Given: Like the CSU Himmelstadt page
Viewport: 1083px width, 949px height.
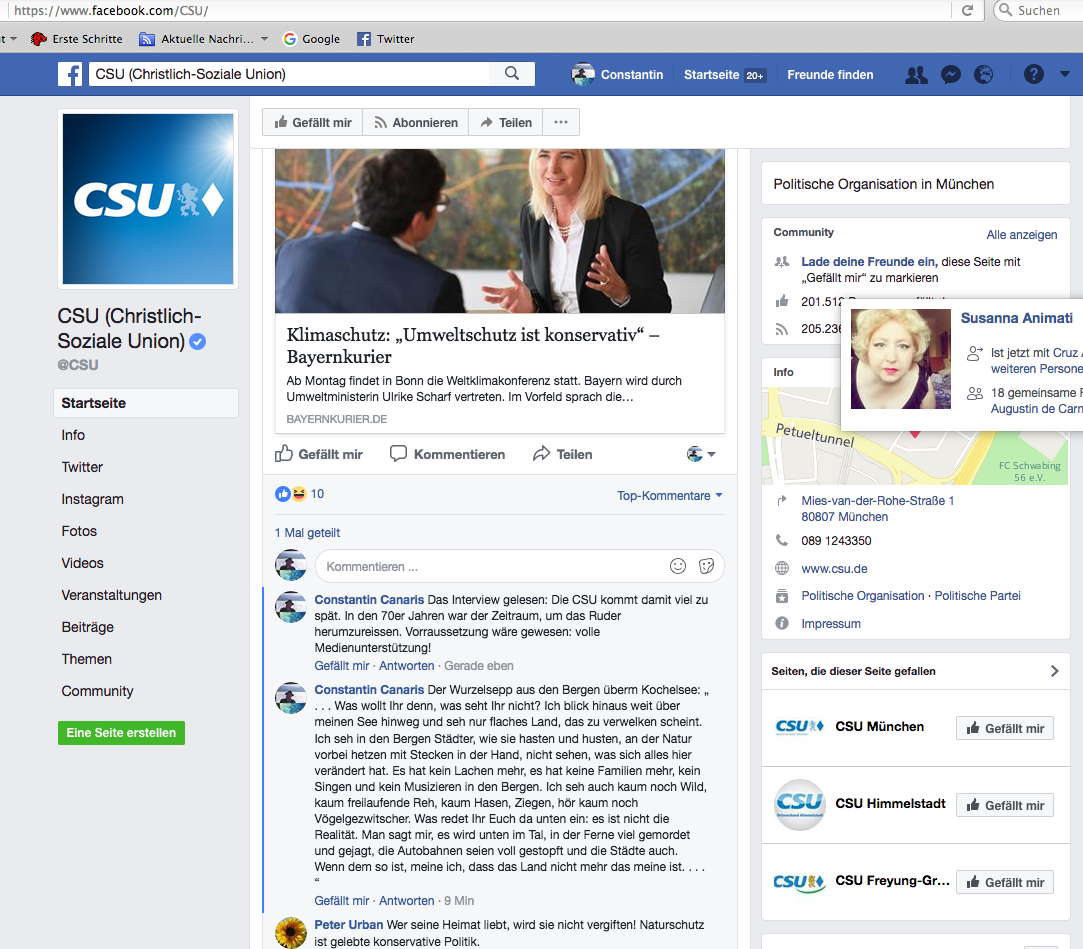Looking at the screenshot, I should point(1005,805).
